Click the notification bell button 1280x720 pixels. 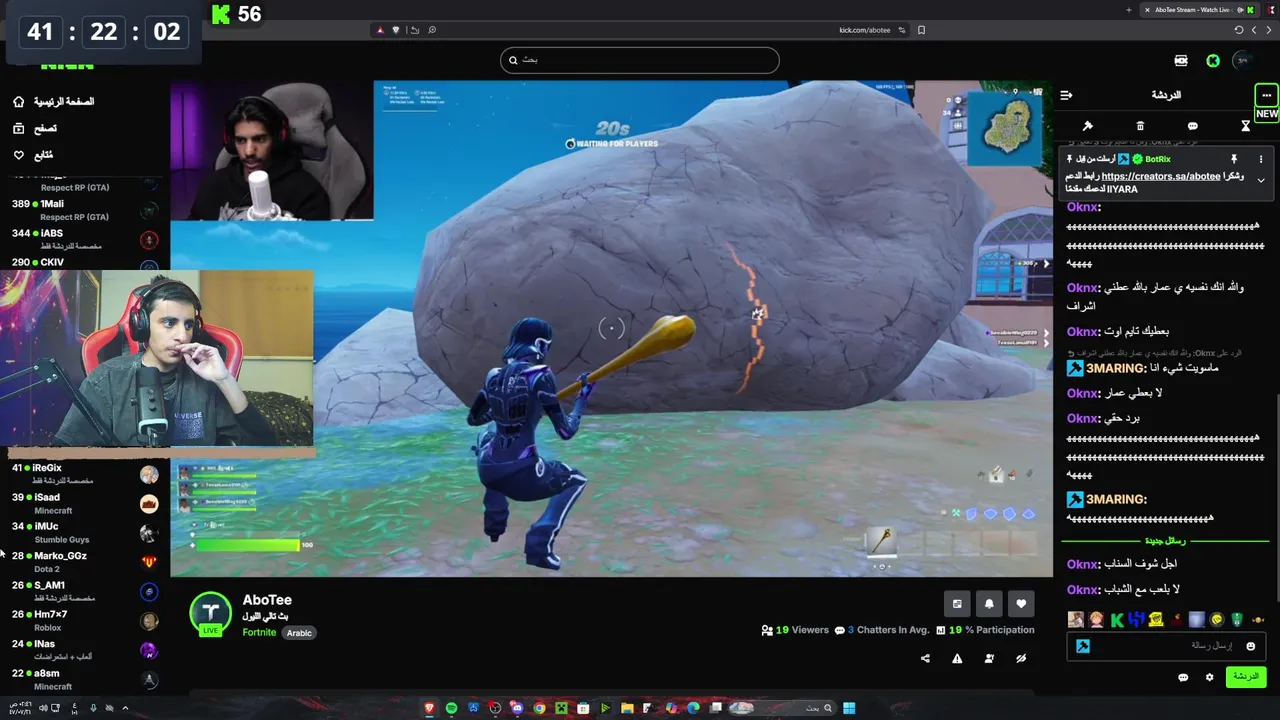pyautogui.click(x=989, y=603)
